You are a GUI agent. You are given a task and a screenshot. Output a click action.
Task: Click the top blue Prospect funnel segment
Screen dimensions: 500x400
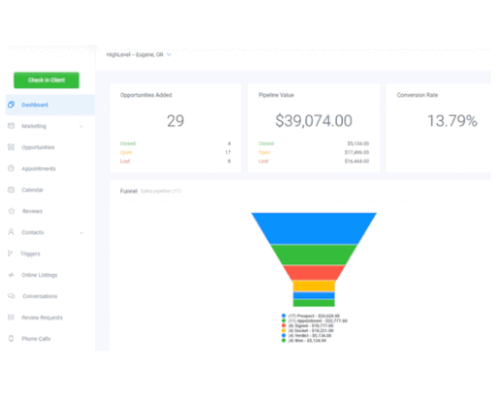(x=314, y=228)
